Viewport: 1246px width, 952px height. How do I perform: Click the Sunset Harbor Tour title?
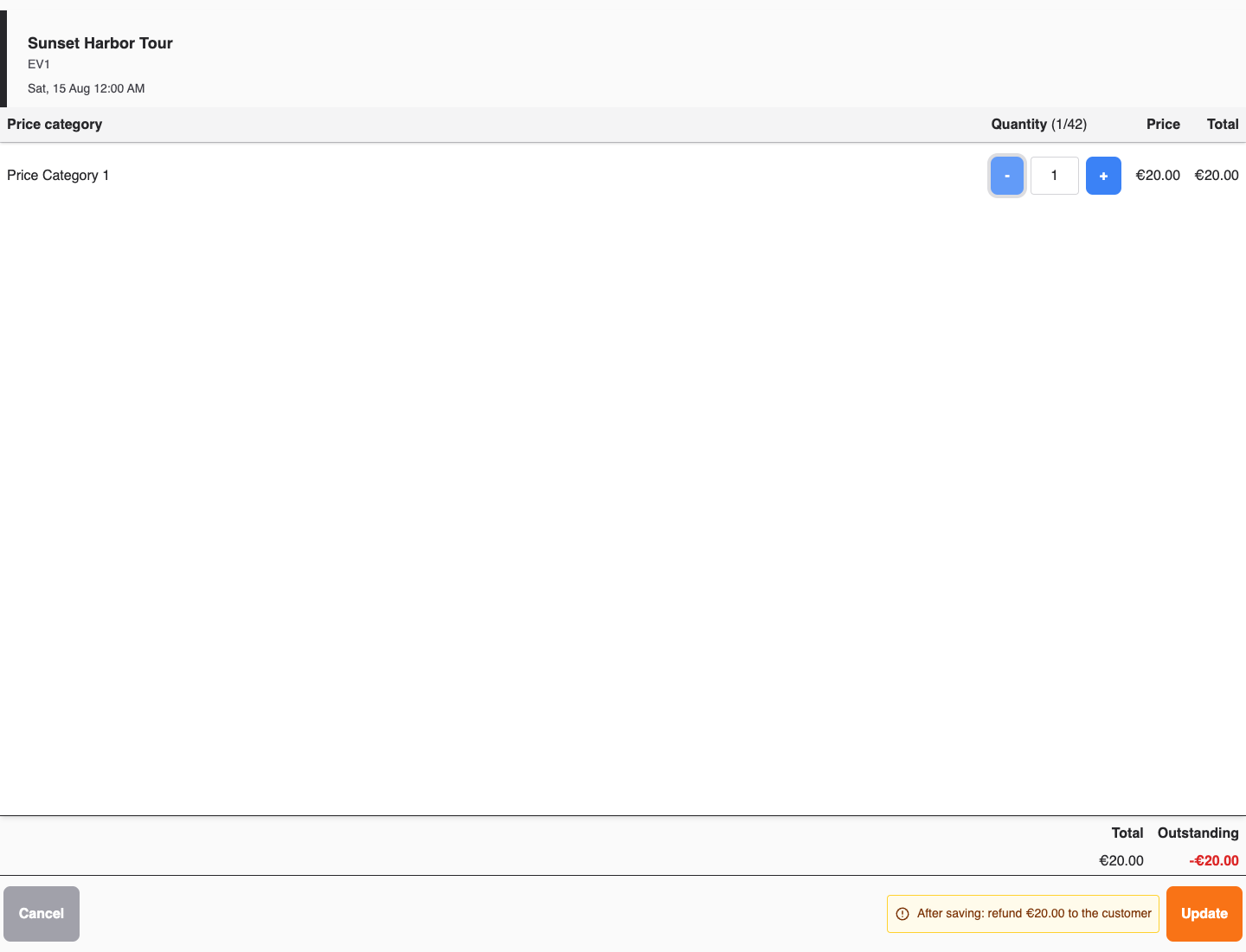coord(100,43)
